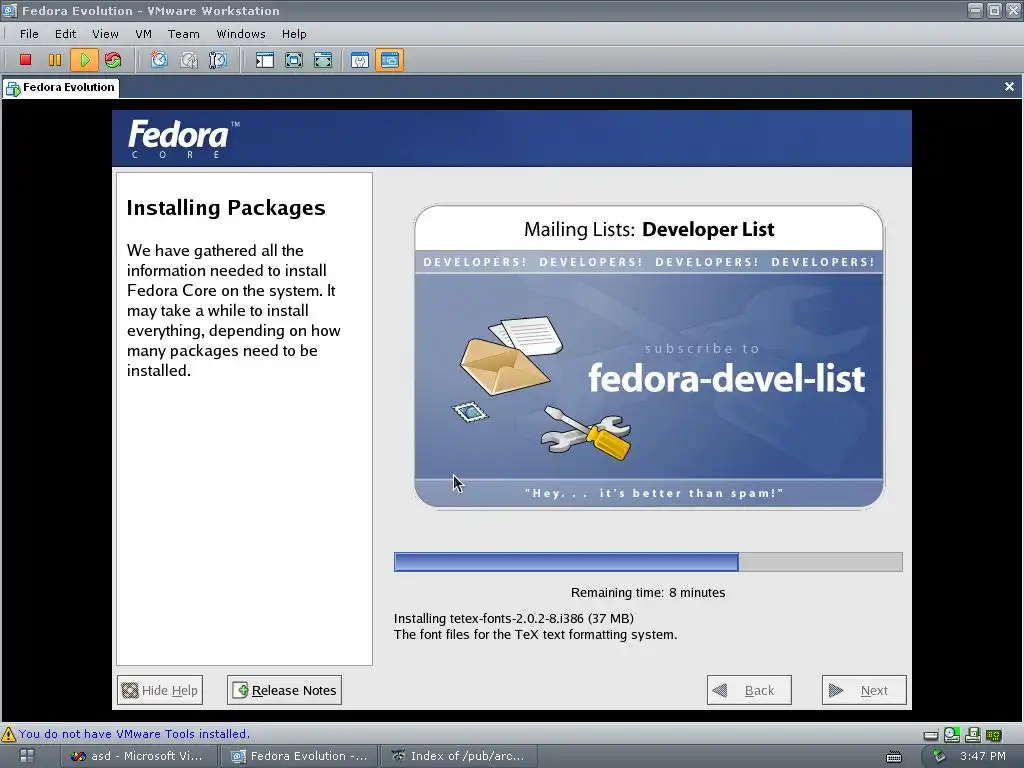This screenshot has height=768, width=1024.
Task: Take a snapshot with the snapshot clock icon
Action: 159,60
